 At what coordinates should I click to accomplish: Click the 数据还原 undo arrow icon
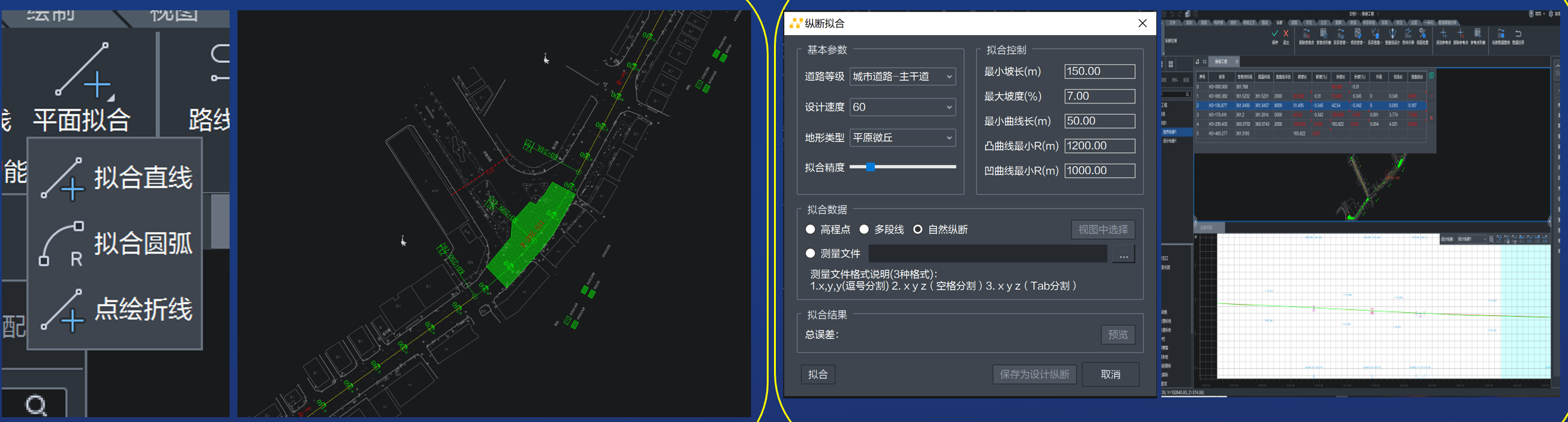click(1518, 34)
